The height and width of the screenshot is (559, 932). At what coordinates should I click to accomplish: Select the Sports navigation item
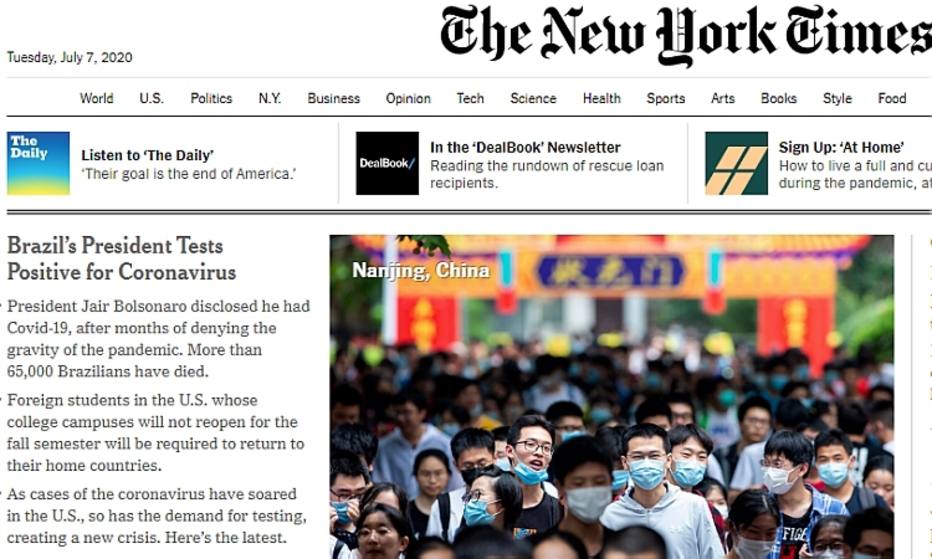click(666, 98)
